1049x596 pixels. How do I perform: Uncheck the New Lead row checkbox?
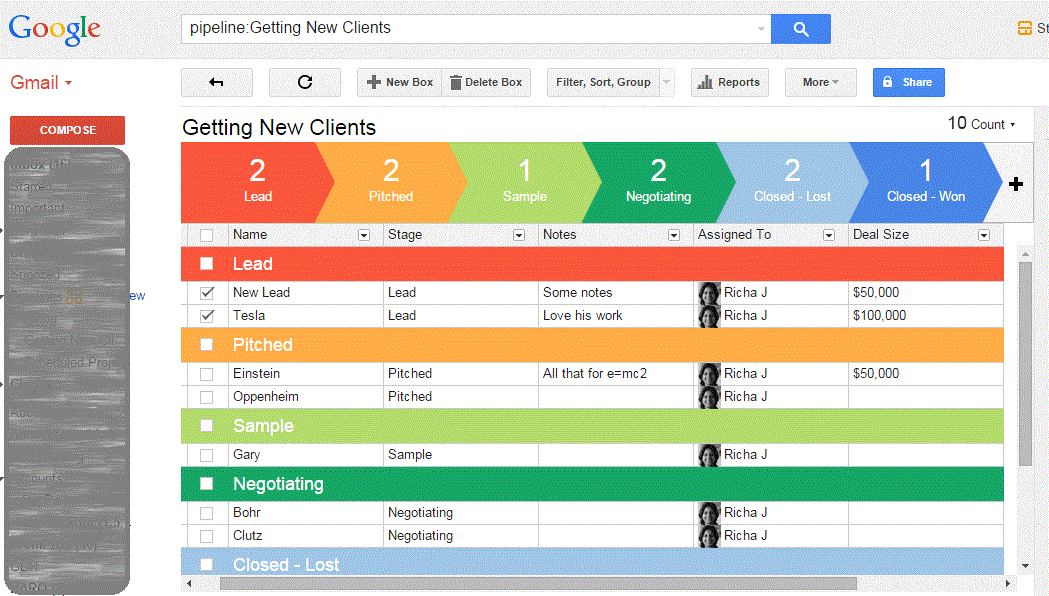207,293
